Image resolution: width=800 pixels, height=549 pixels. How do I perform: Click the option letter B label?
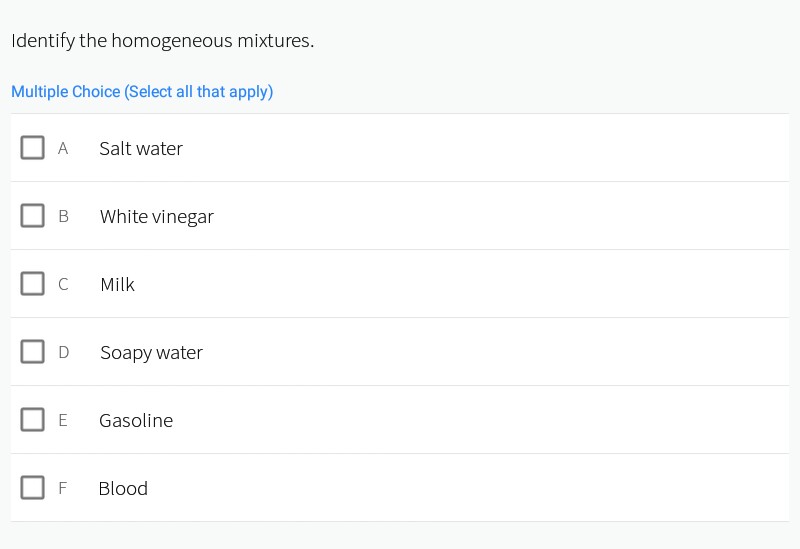coord(64,217)
